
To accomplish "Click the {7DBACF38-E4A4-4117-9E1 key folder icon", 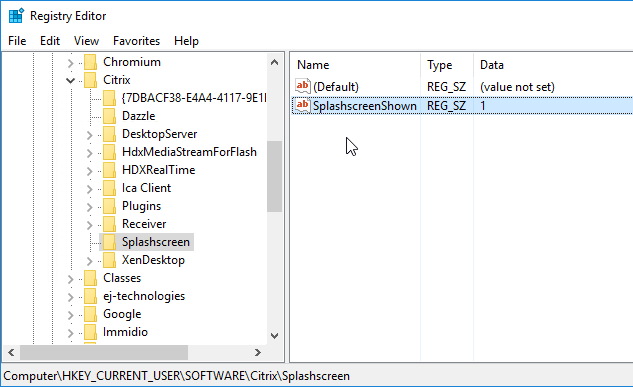I will pos(109,98).
